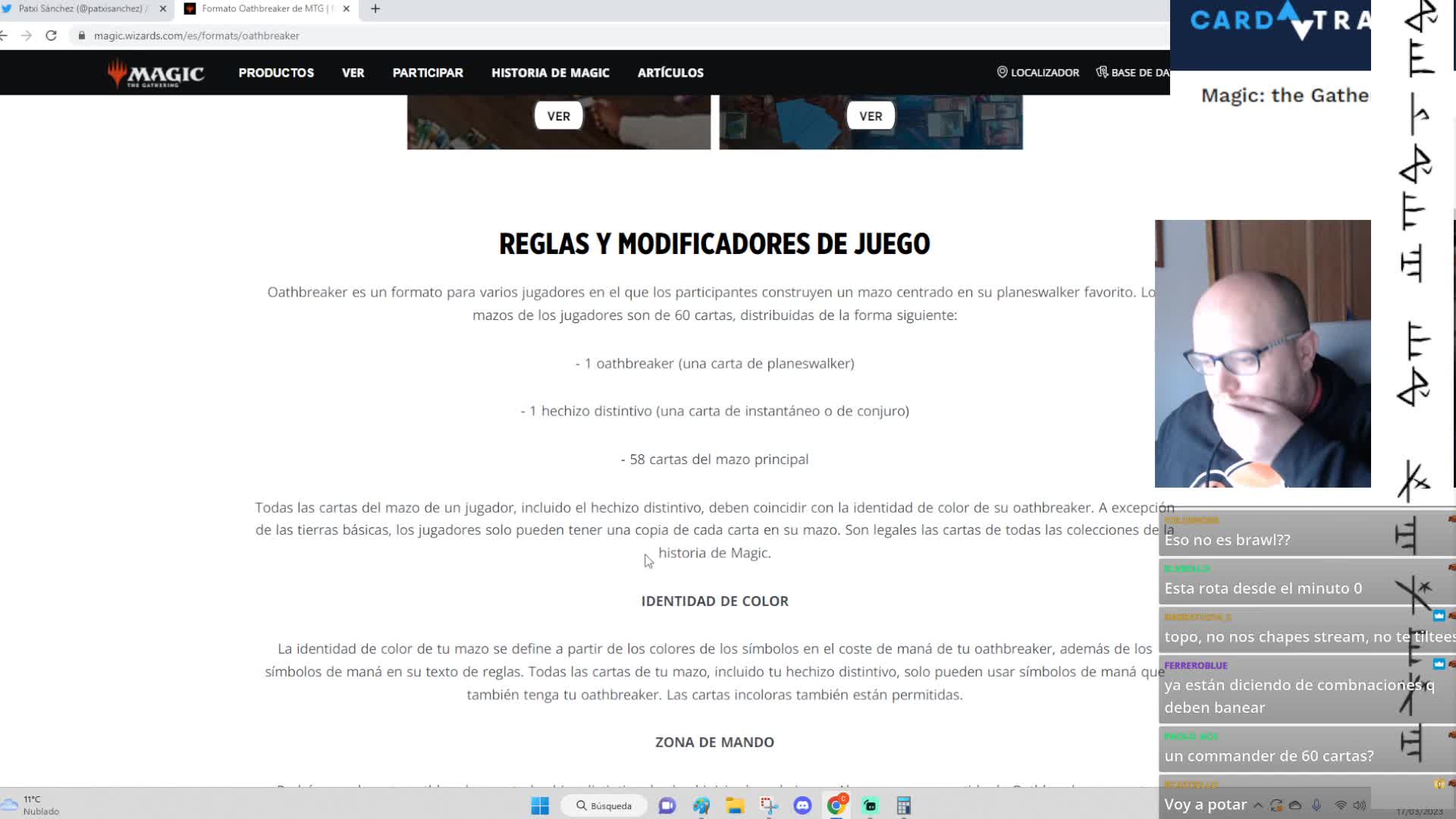Close the Formato Oathbreaker tab

click(346, 9)
